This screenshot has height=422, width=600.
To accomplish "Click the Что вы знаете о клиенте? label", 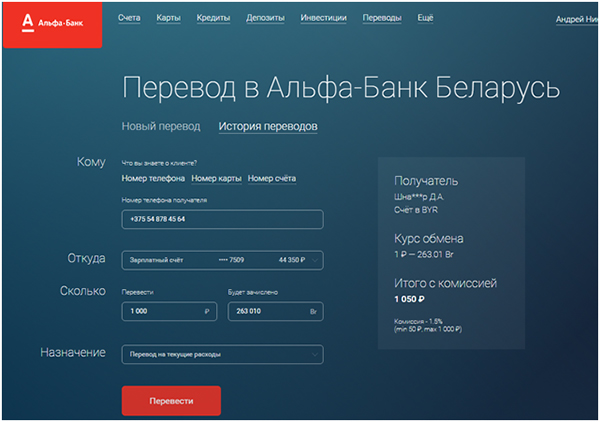I will [x=159, y=163].
